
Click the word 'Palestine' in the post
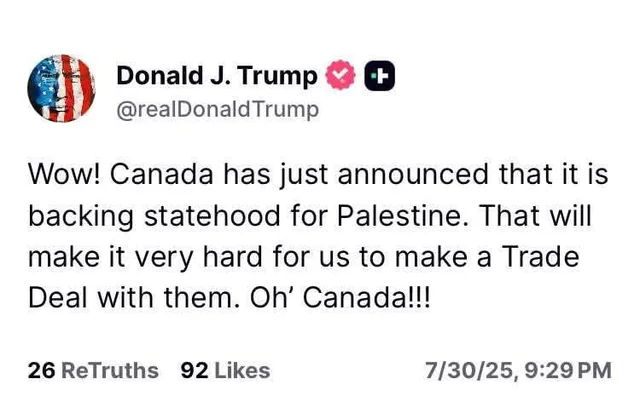point(402,216)
